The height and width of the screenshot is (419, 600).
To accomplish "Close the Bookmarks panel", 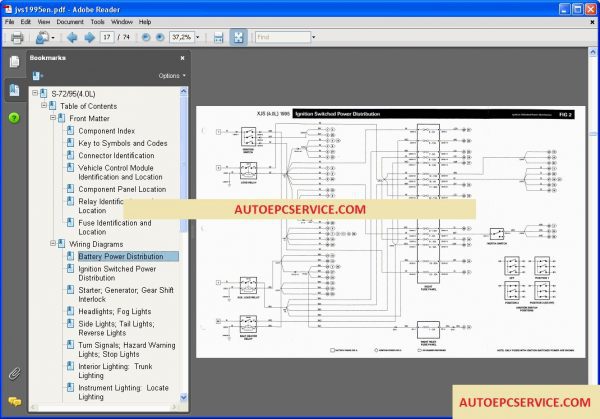I will (183, 58).
